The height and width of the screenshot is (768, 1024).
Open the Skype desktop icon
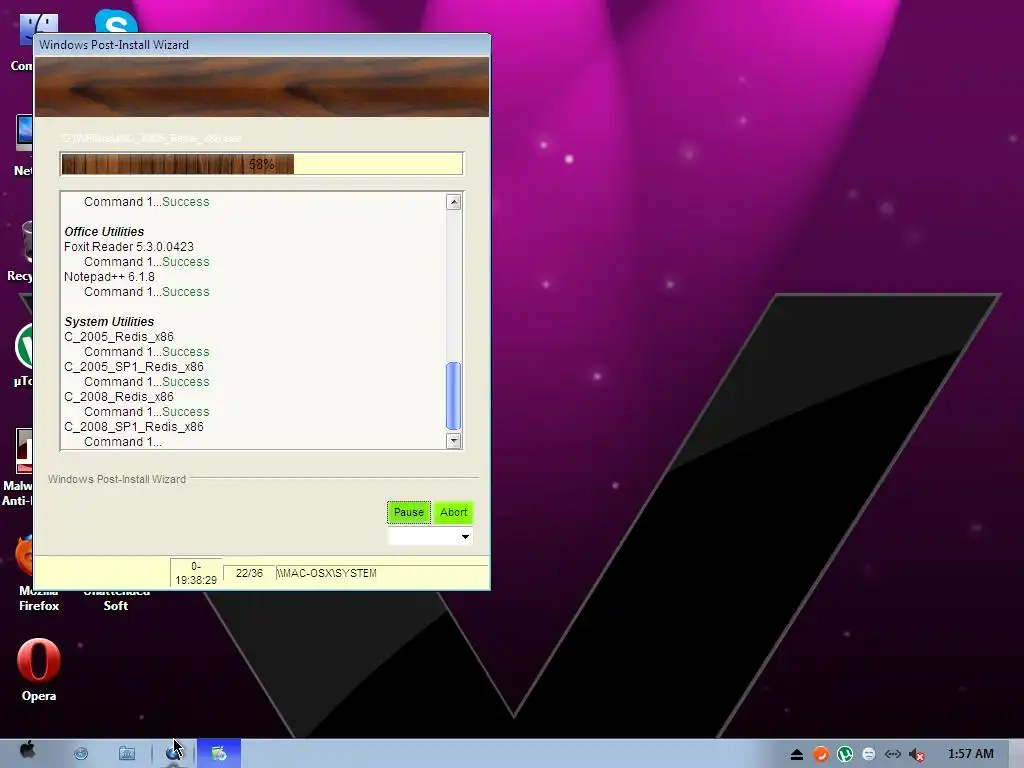[116, 22]
